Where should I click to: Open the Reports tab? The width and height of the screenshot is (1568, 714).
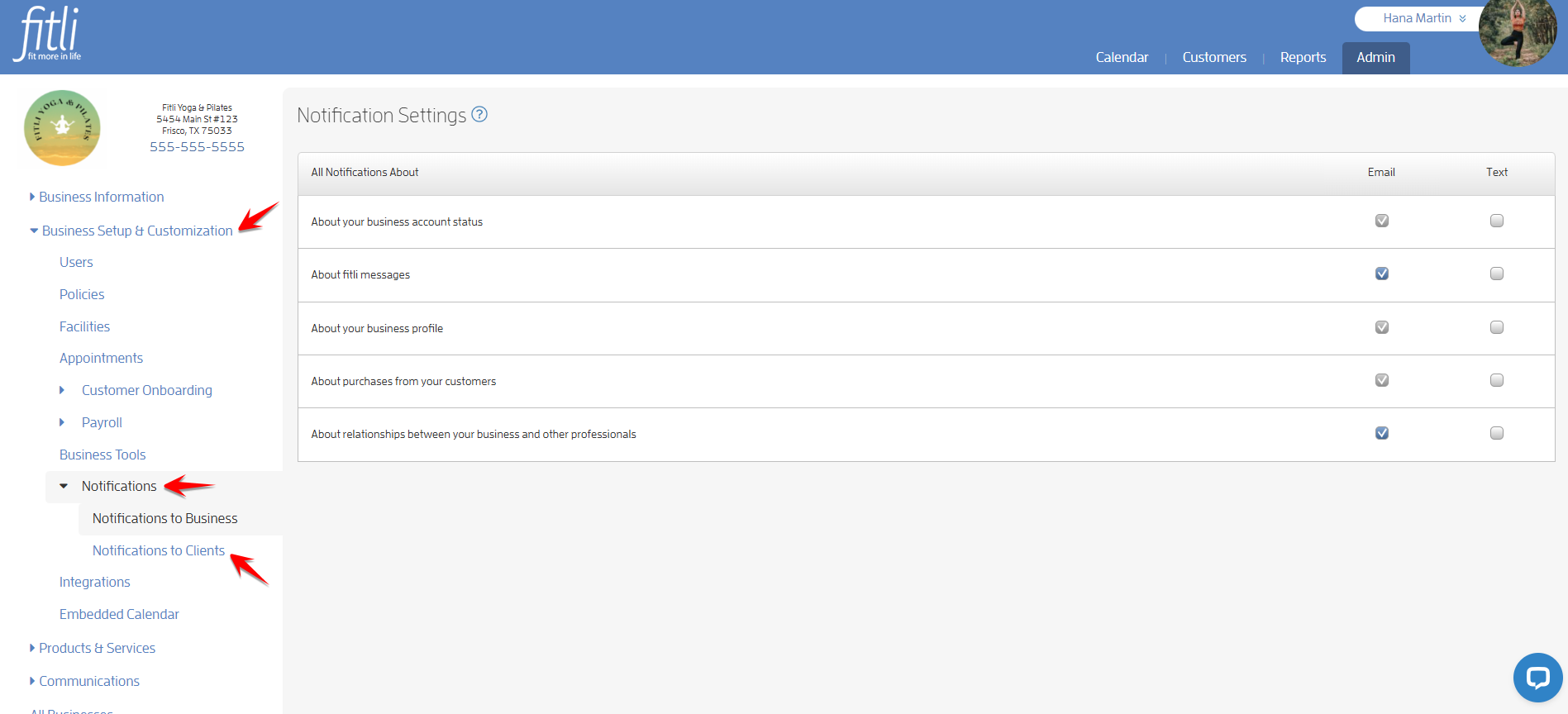[x=1303, y=57]
